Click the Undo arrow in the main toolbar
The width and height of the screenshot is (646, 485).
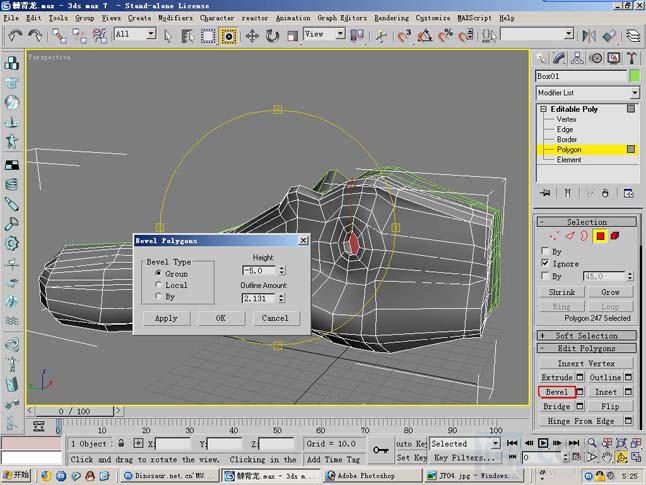click(15, 36)
